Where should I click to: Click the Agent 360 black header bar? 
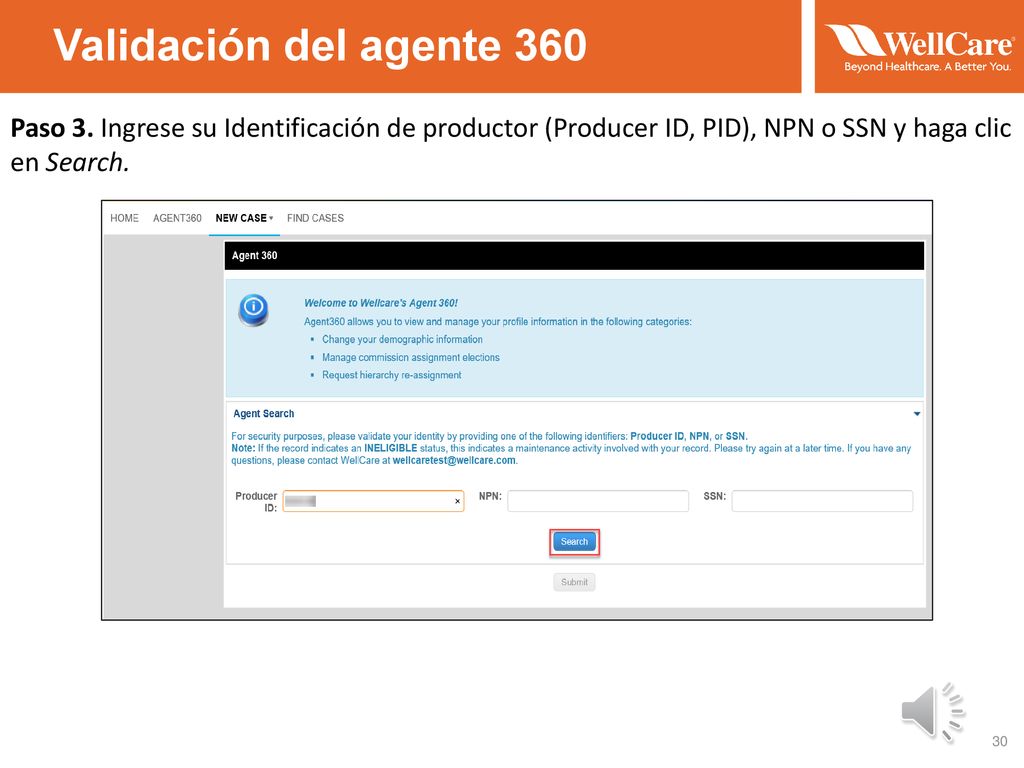point(574,255)
